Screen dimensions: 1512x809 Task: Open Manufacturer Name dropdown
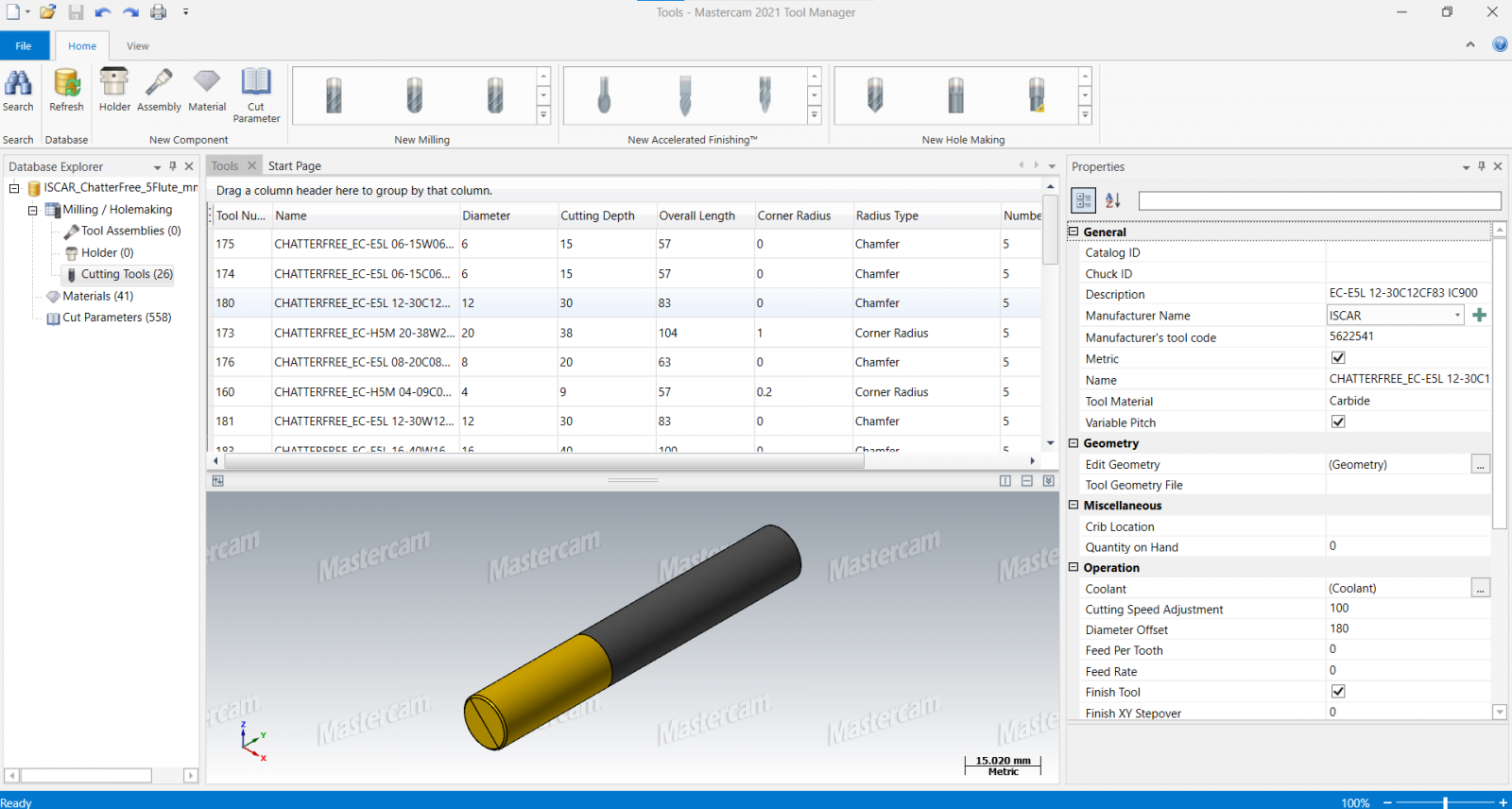tap(1457, 316)
